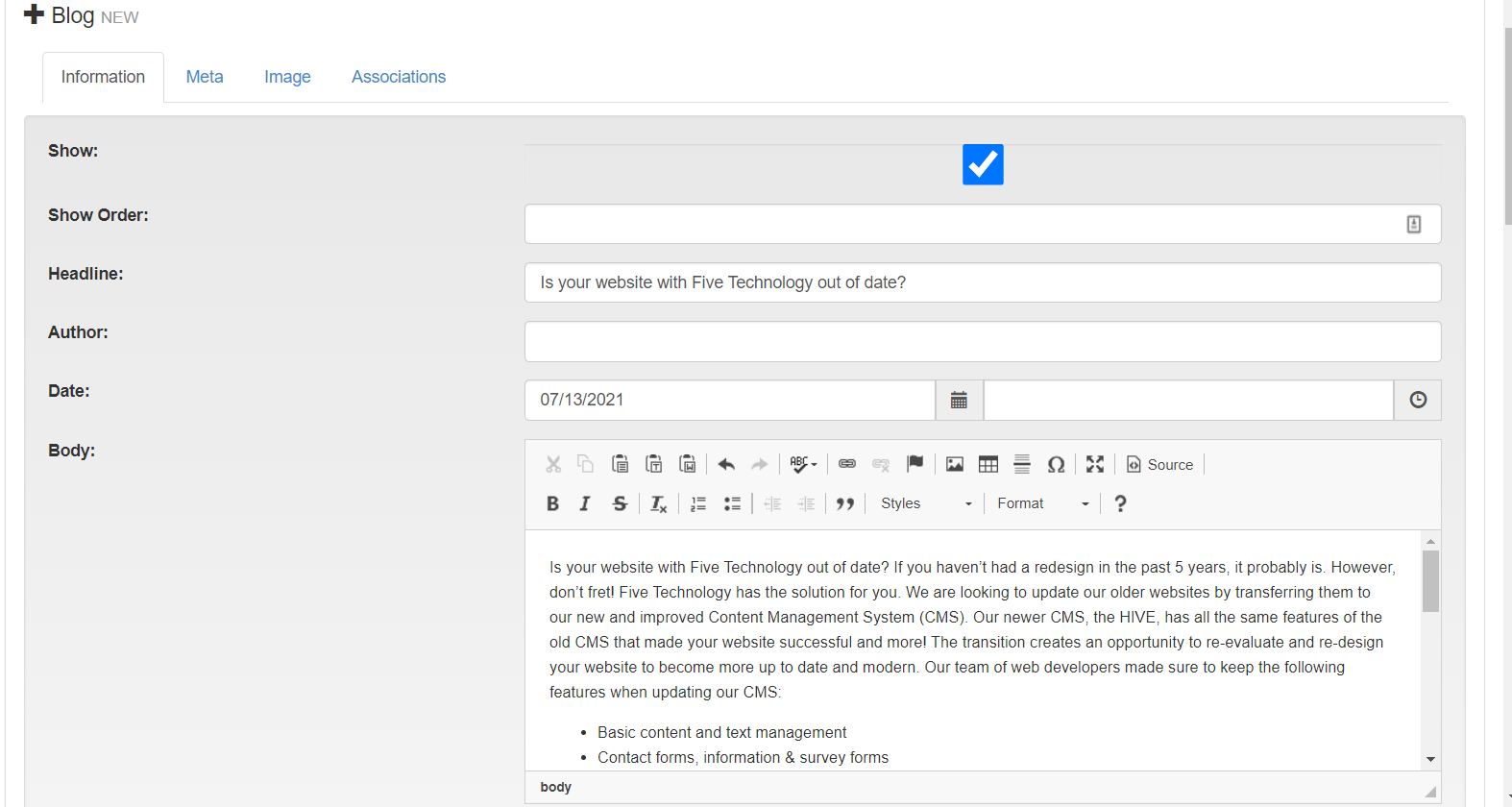Click the Redo arrow icon
Screen dimensions: 1512x807
click(760, 465)
